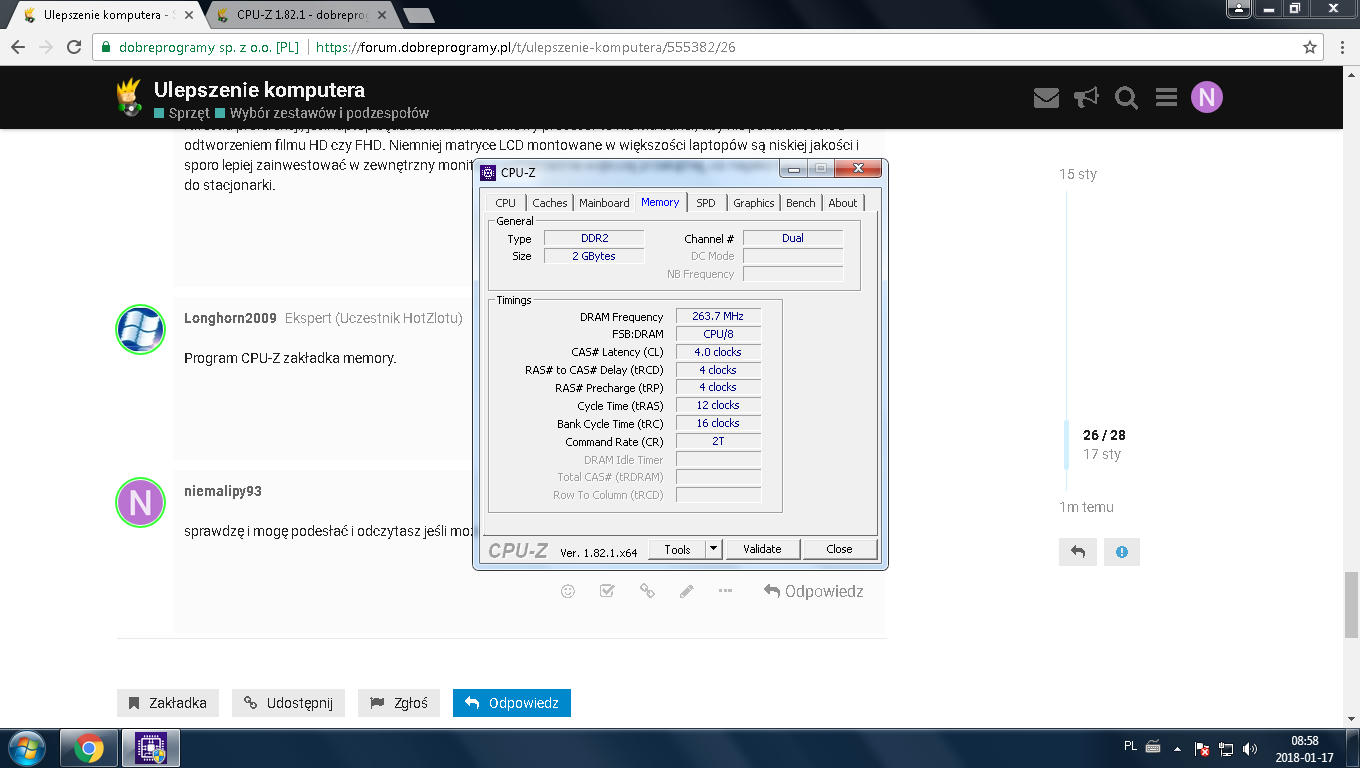1360x768 pixels.
Task: Click Validate button in CPU-Z
Action: click(x=762, y=549)
